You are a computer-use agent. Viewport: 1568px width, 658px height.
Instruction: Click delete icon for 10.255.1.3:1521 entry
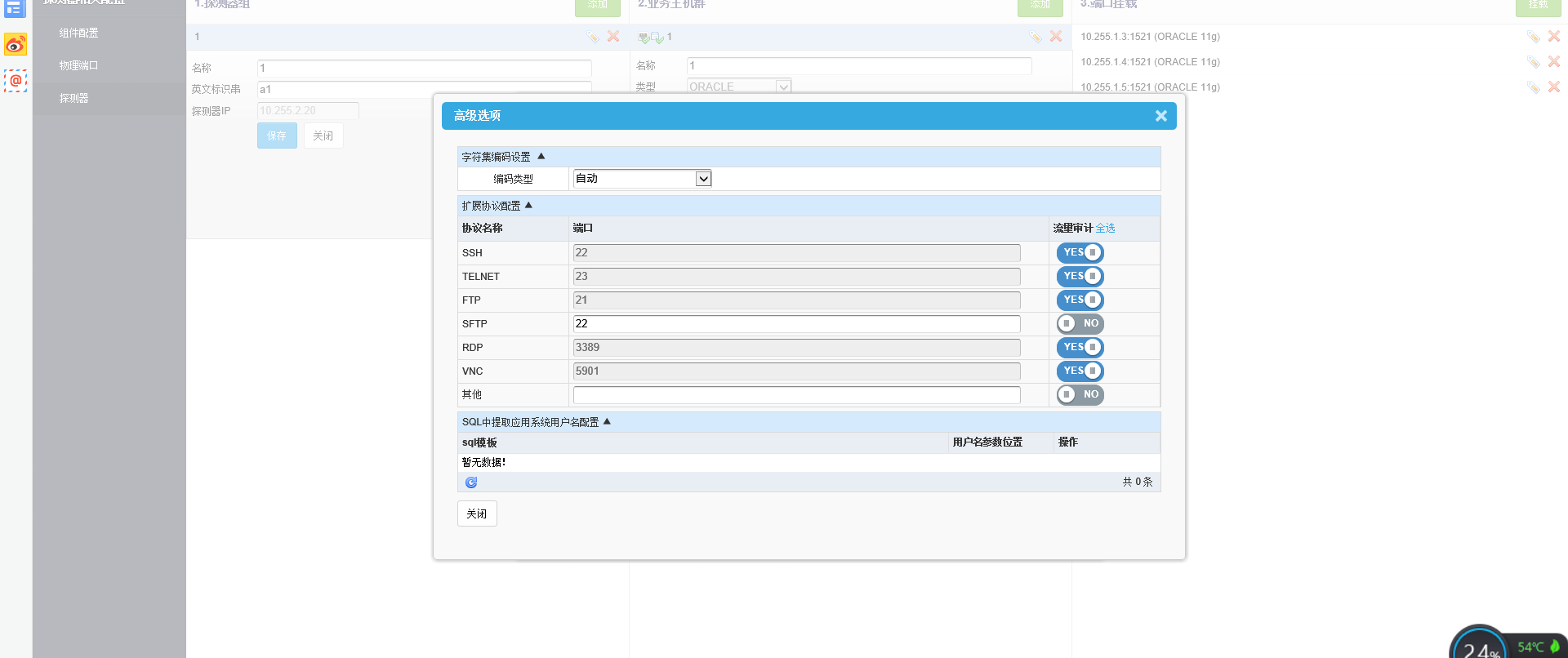pyautogui.click(x=1553, y=37)
